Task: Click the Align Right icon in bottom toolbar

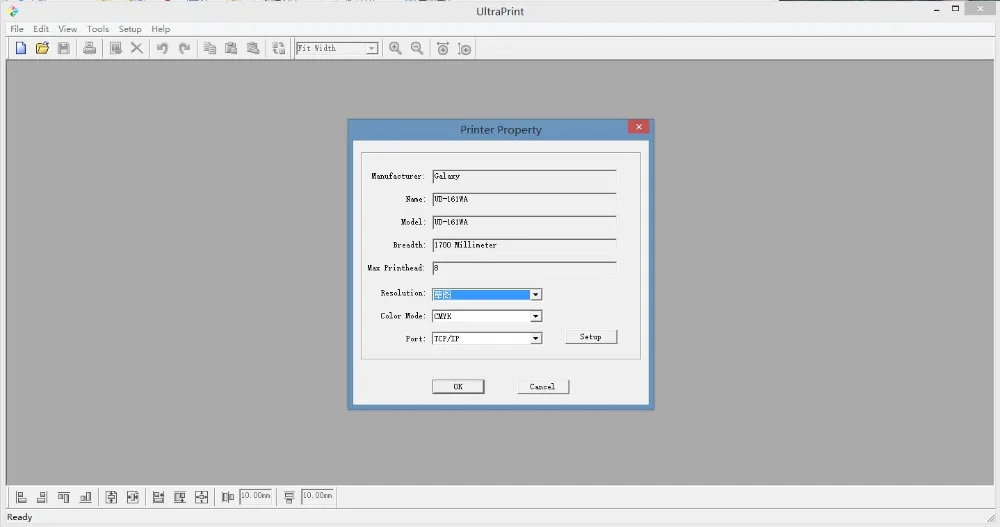Action: (42, 497)
